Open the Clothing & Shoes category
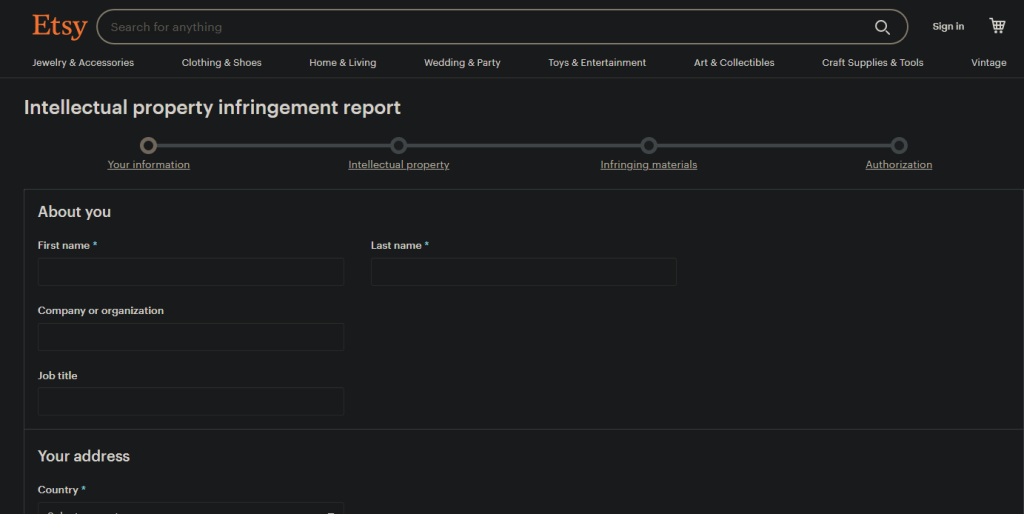The image size is (1024, 514). pos(222,63)
